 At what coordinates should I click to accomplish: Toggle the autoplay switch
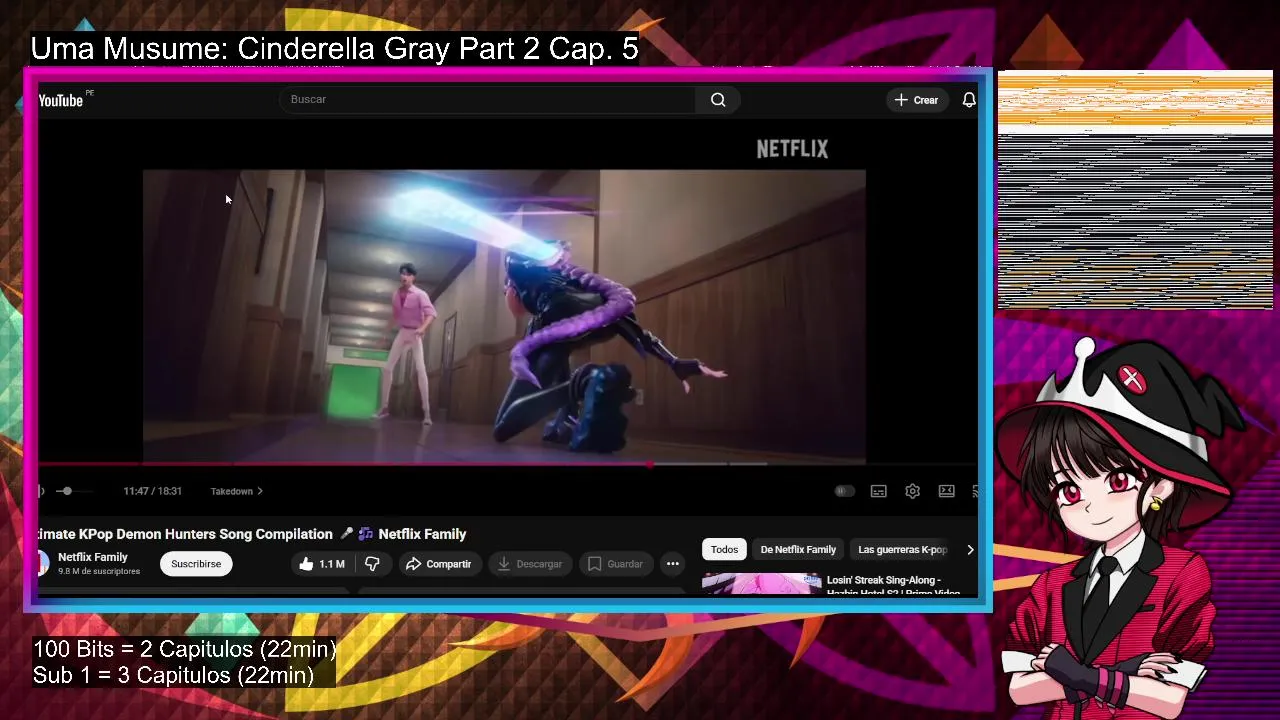pyautogui.click(x=845, y=491)
